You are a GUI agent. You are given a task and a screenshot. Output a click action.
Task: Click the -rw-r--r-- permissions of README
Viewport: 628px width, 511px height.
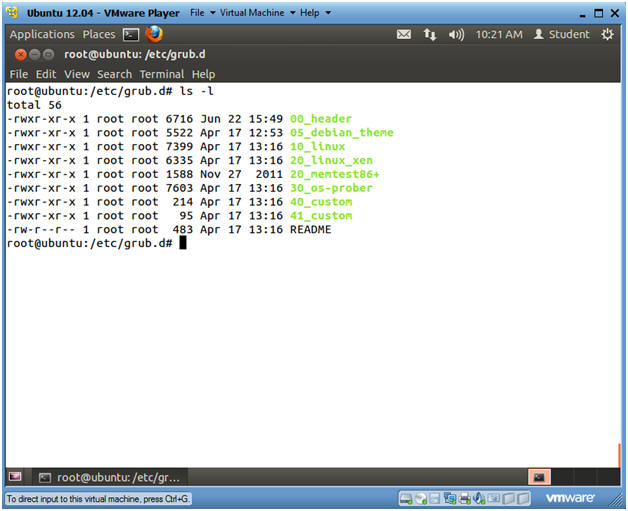tap(41, 229)
